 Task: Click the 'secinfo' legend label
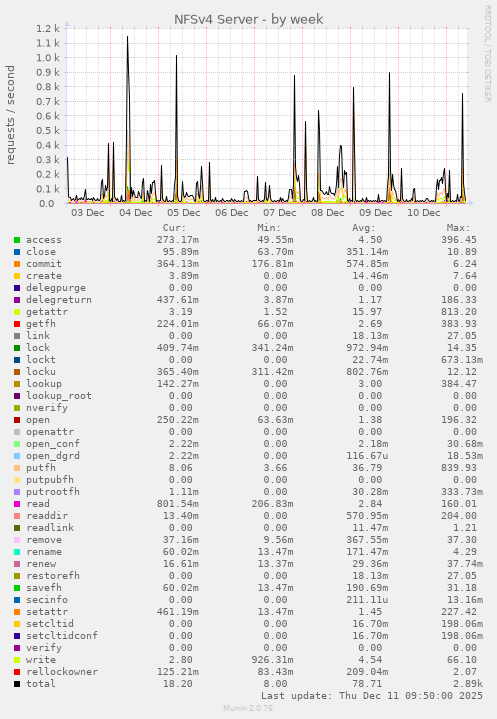click(x=47, y=600)
